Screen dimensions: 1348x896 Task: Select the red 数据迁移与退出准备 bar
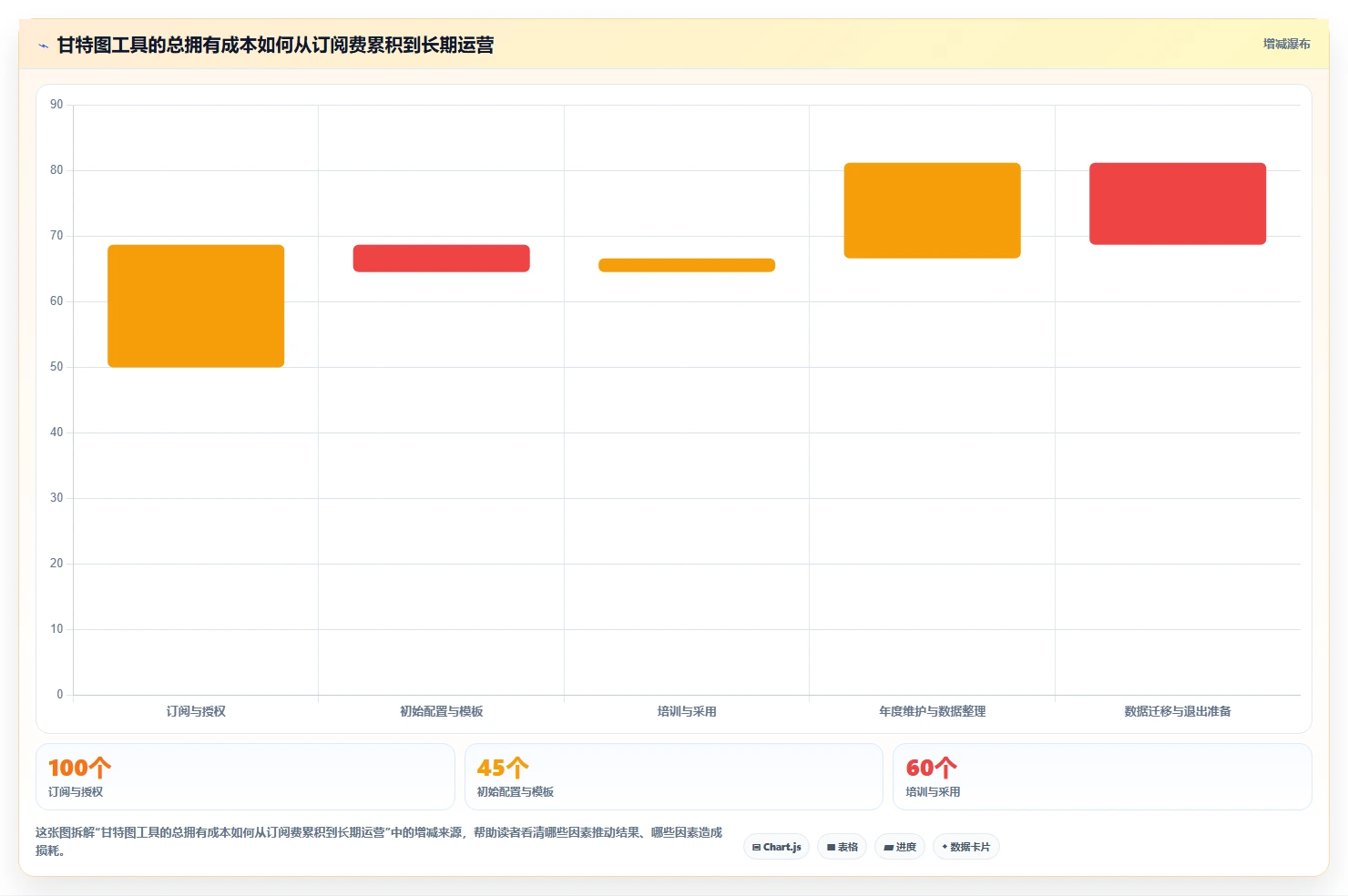point(1178,204)
